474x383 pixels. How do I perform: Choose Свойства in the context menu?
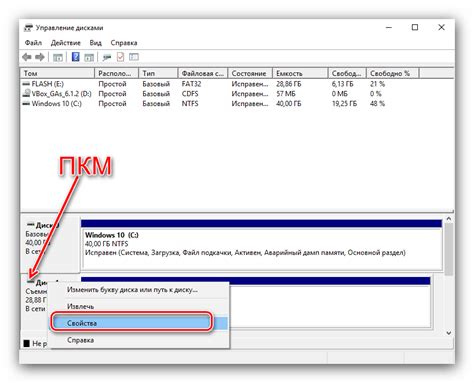(139, 323)
